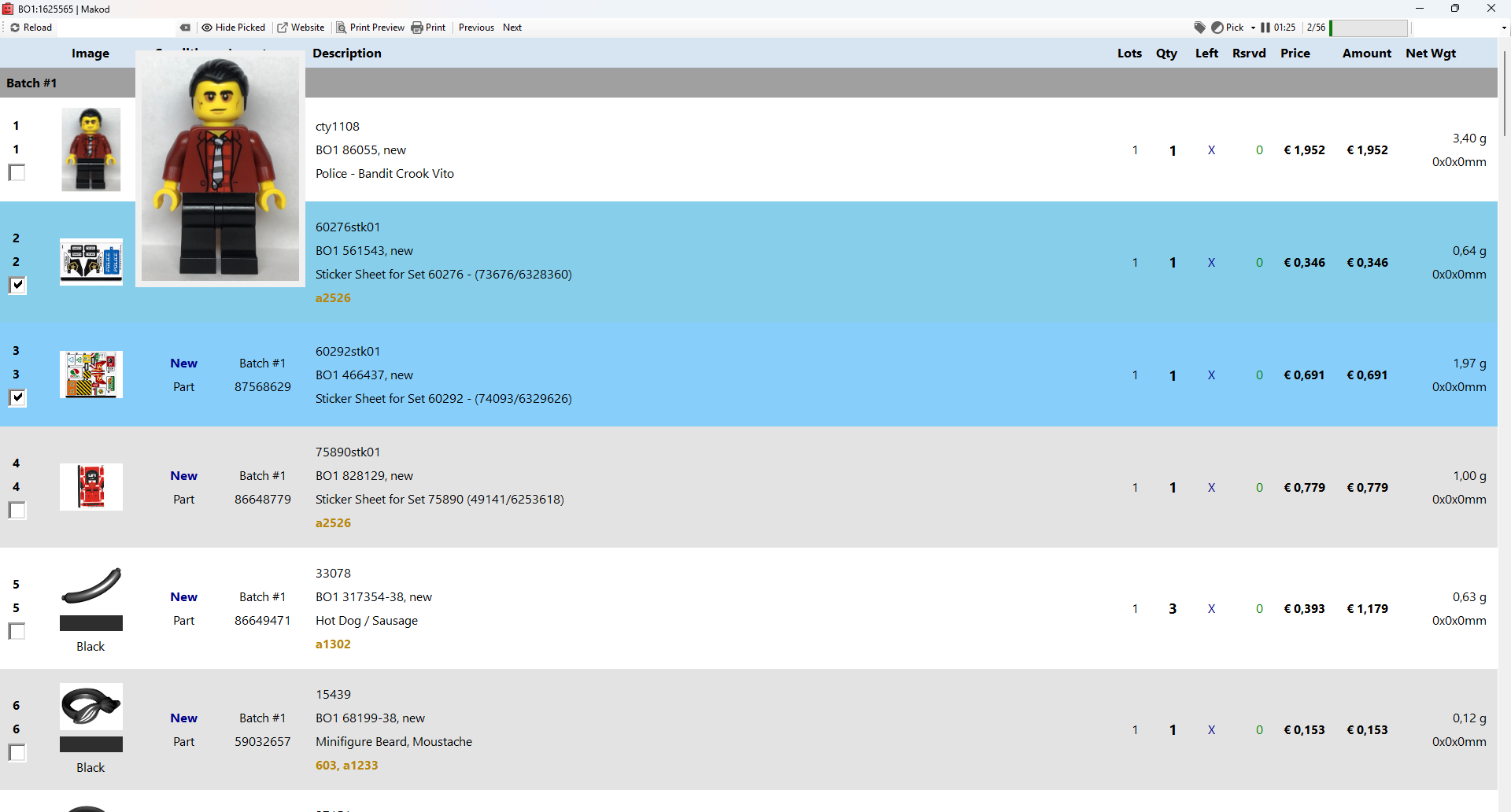Screen dimensions: 1511x812
Task: Click the red BrickStore app icon in title bar
Action: coord(8,9)
